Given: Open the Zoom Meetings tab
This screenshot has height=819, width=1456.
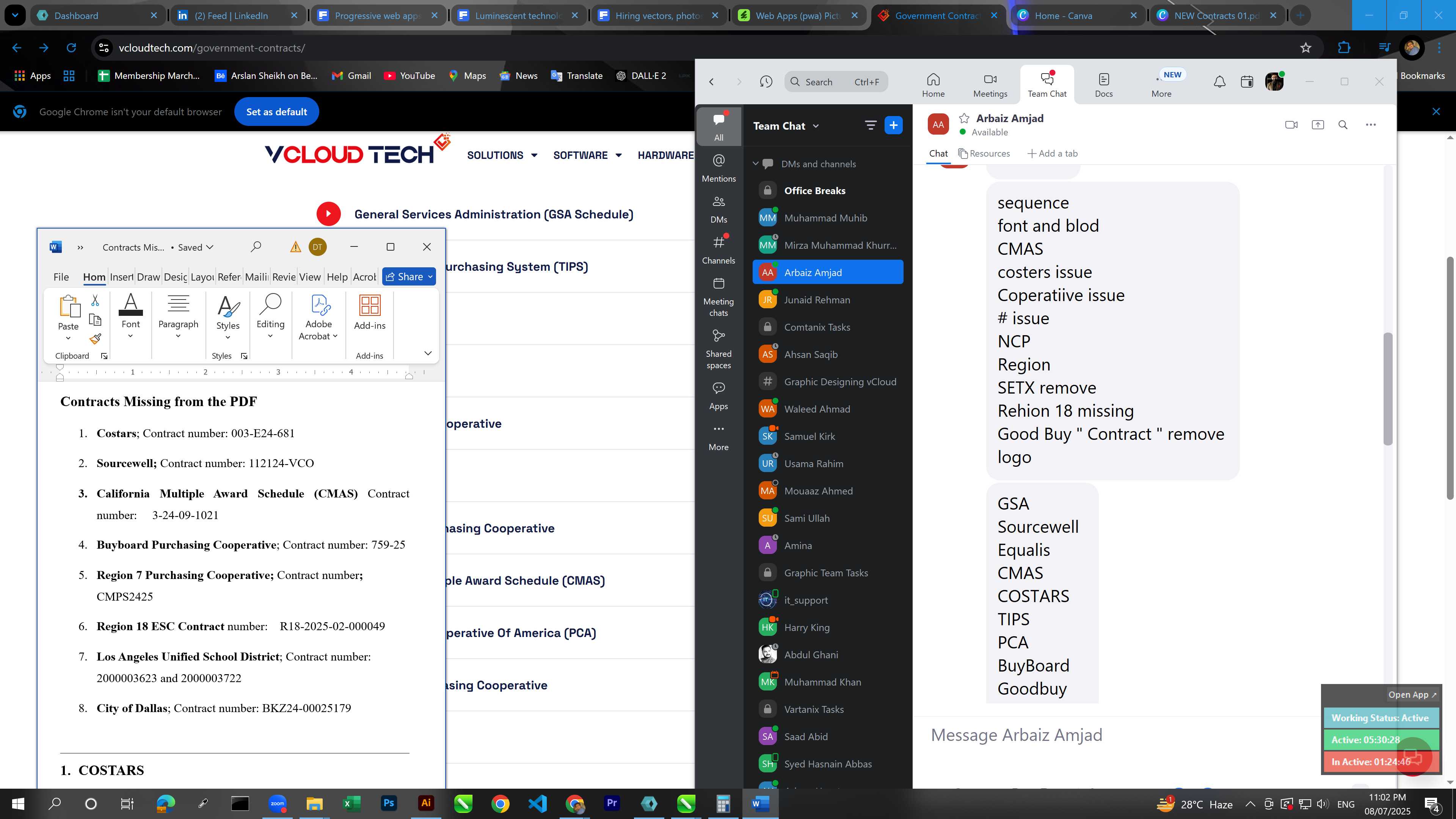Looking at the screenshot, I should 990,85.
